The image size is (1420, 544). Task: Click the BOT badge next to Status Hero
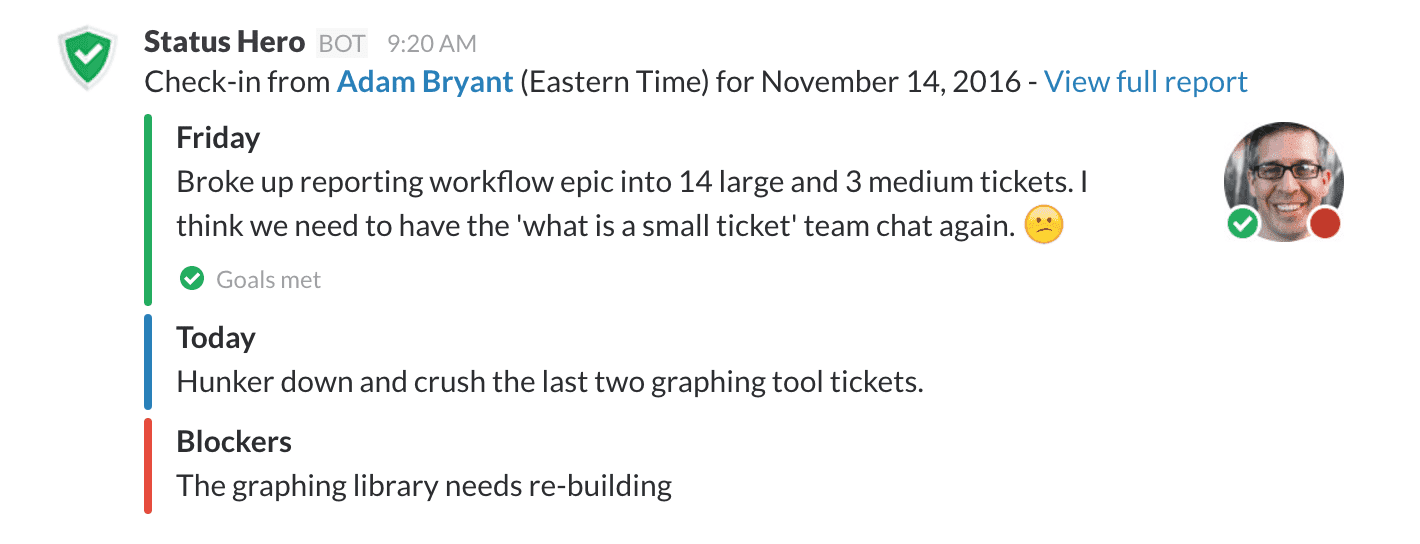tap(342, 43)
